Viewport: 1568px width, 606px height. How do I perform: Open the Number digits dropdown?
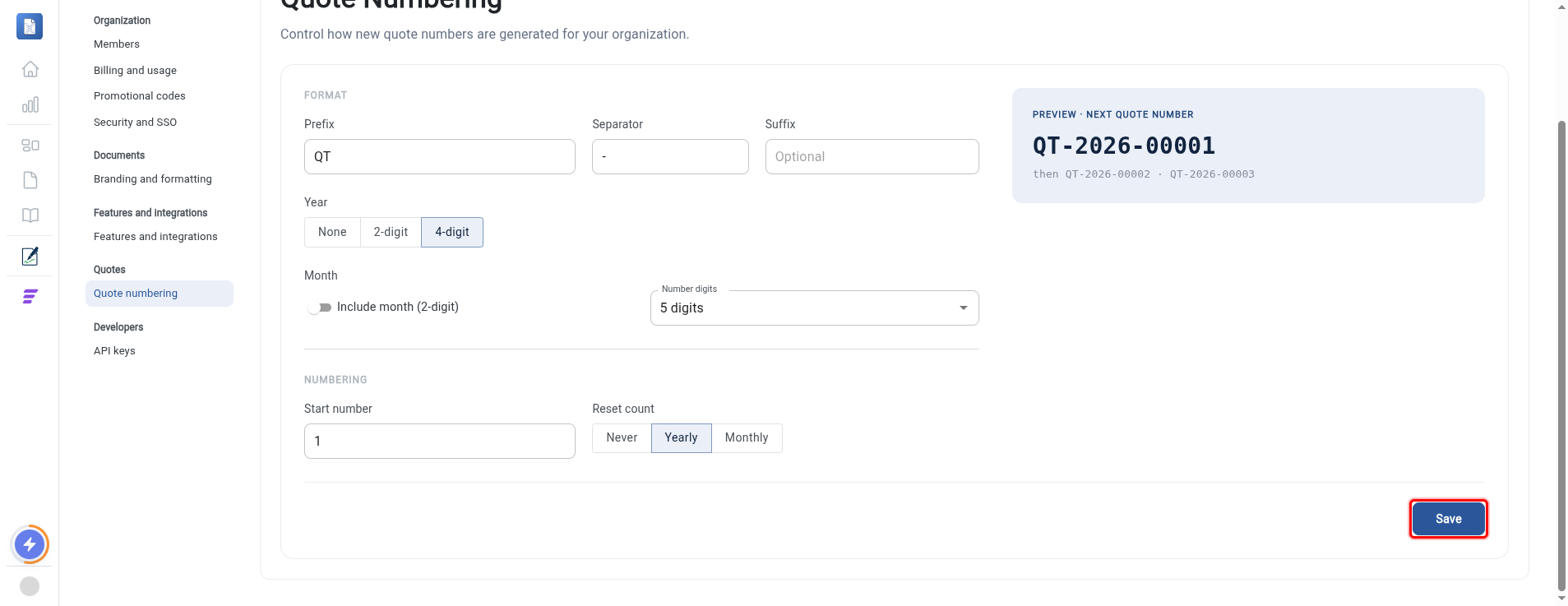point(814,308)
